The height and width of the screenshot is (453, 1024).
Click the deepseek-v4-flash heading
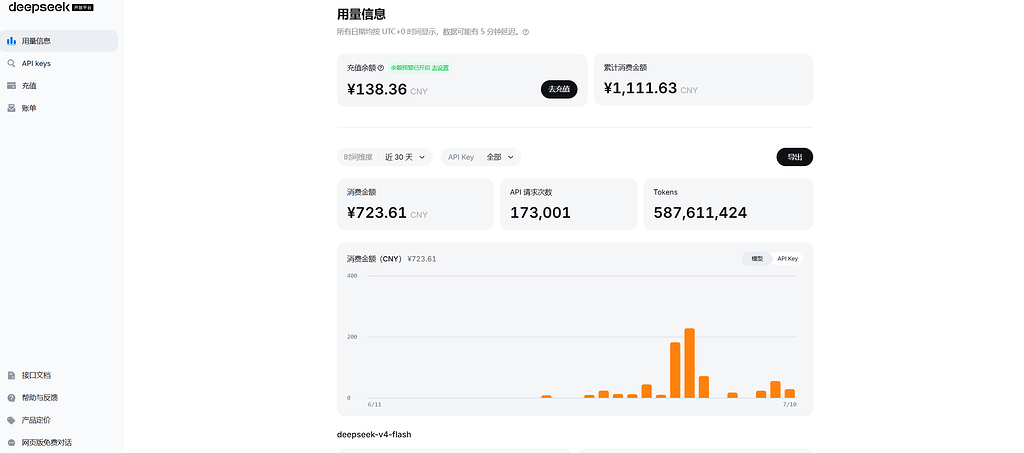(x=374, y=434)
